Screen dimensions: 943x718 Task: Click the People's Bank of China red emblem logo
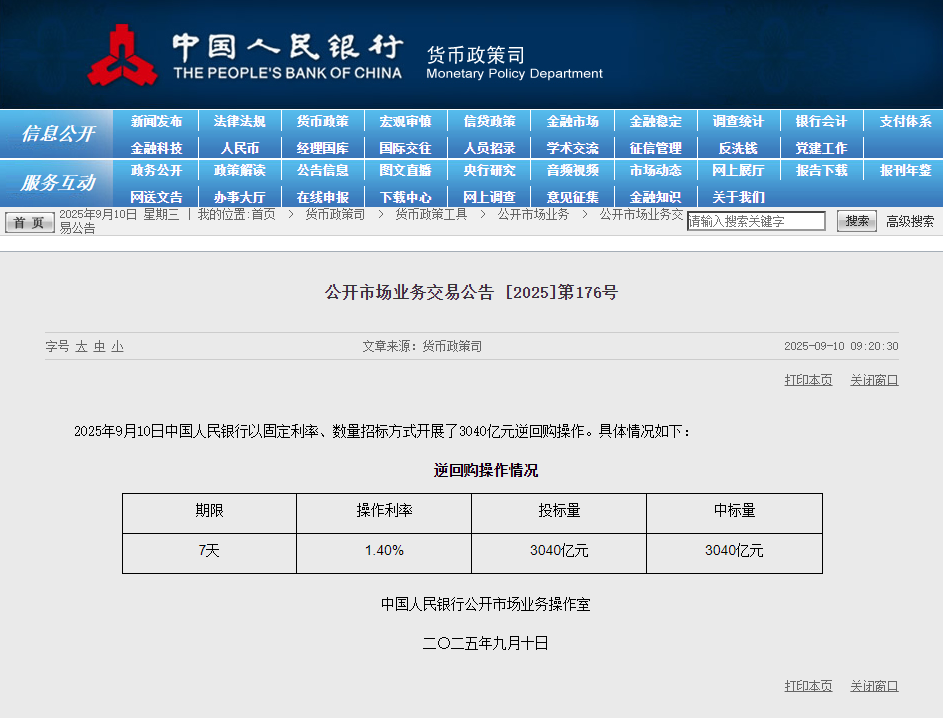[x=124, y=54]
